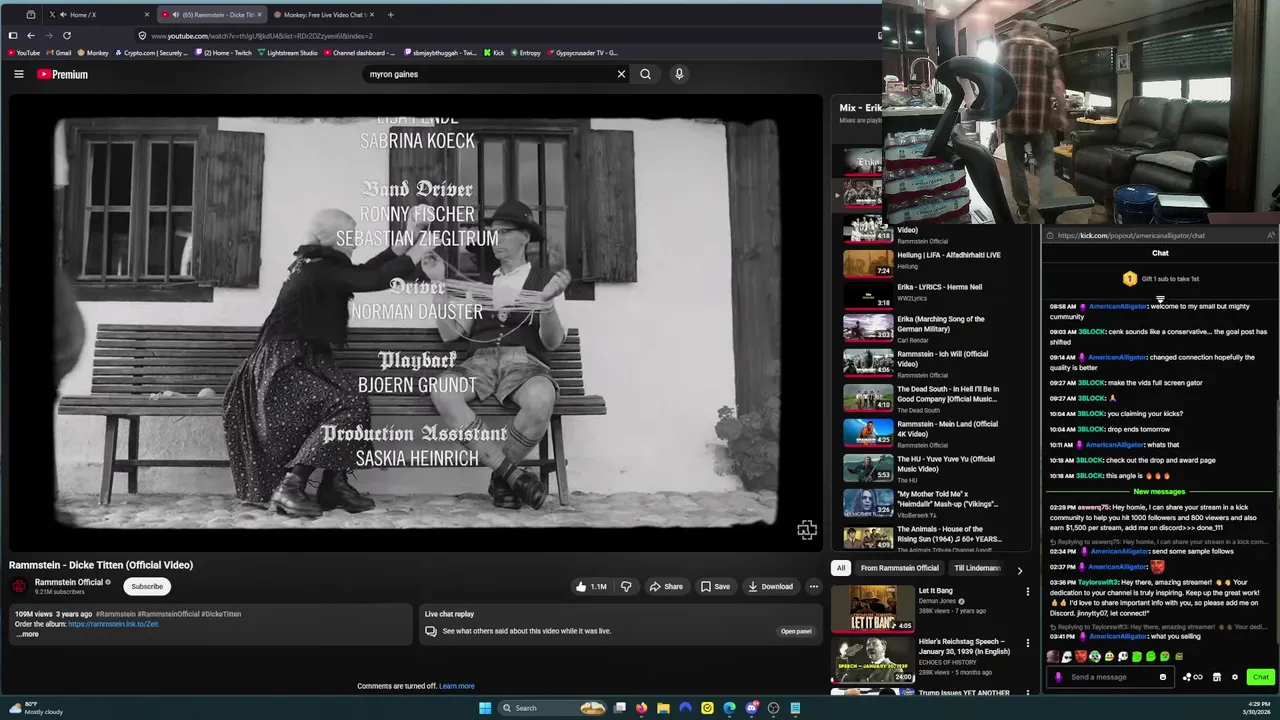
Task: Click the YouTube address bar URL
Action: click(263, 36)
